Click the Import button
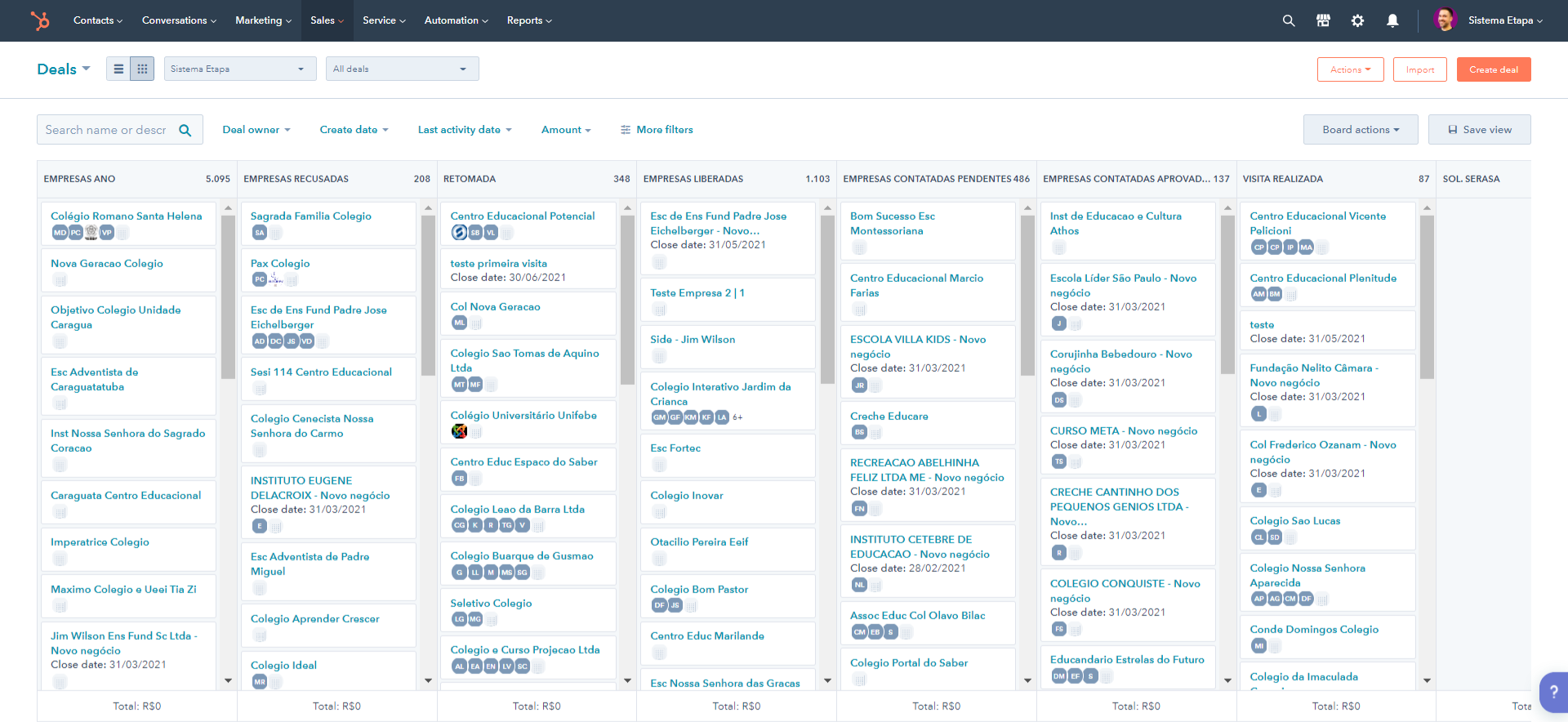The image size is (1568, 722). click(1420, 69)
